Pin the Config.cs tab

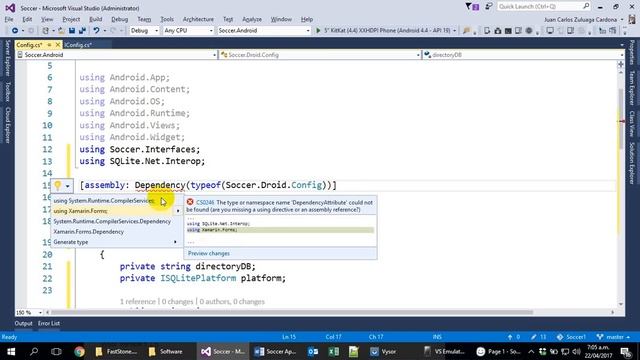(49, 45)
